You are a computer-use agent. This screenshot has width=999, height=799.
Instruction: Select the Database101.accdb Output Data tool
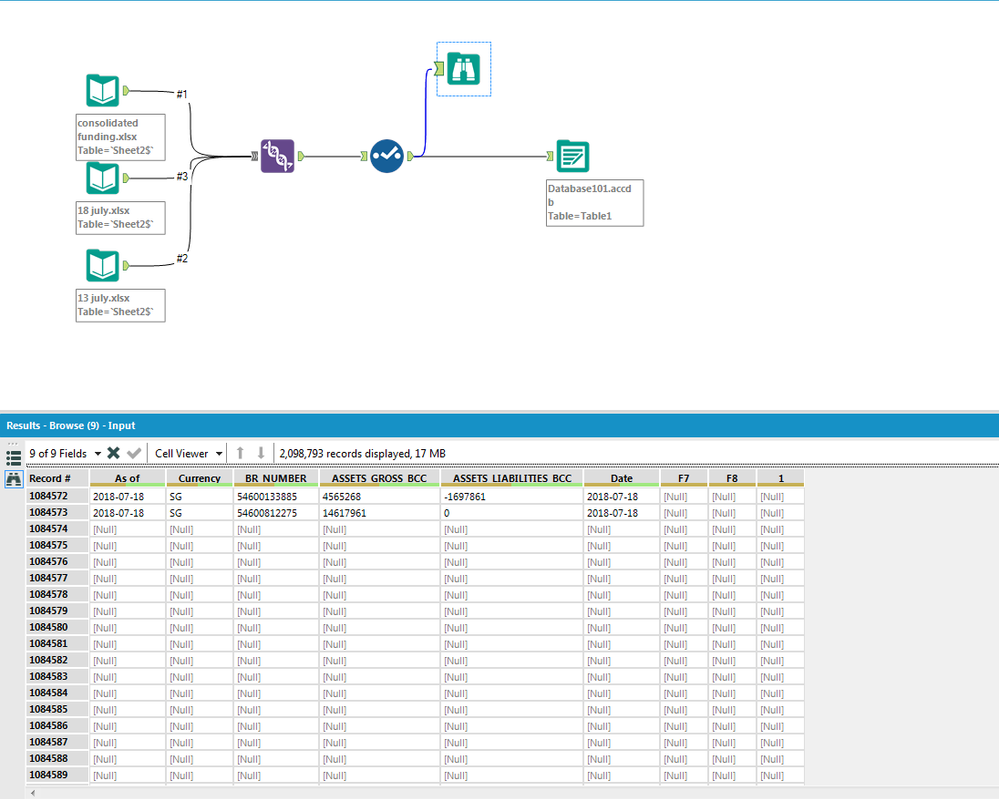coord(573,156)
